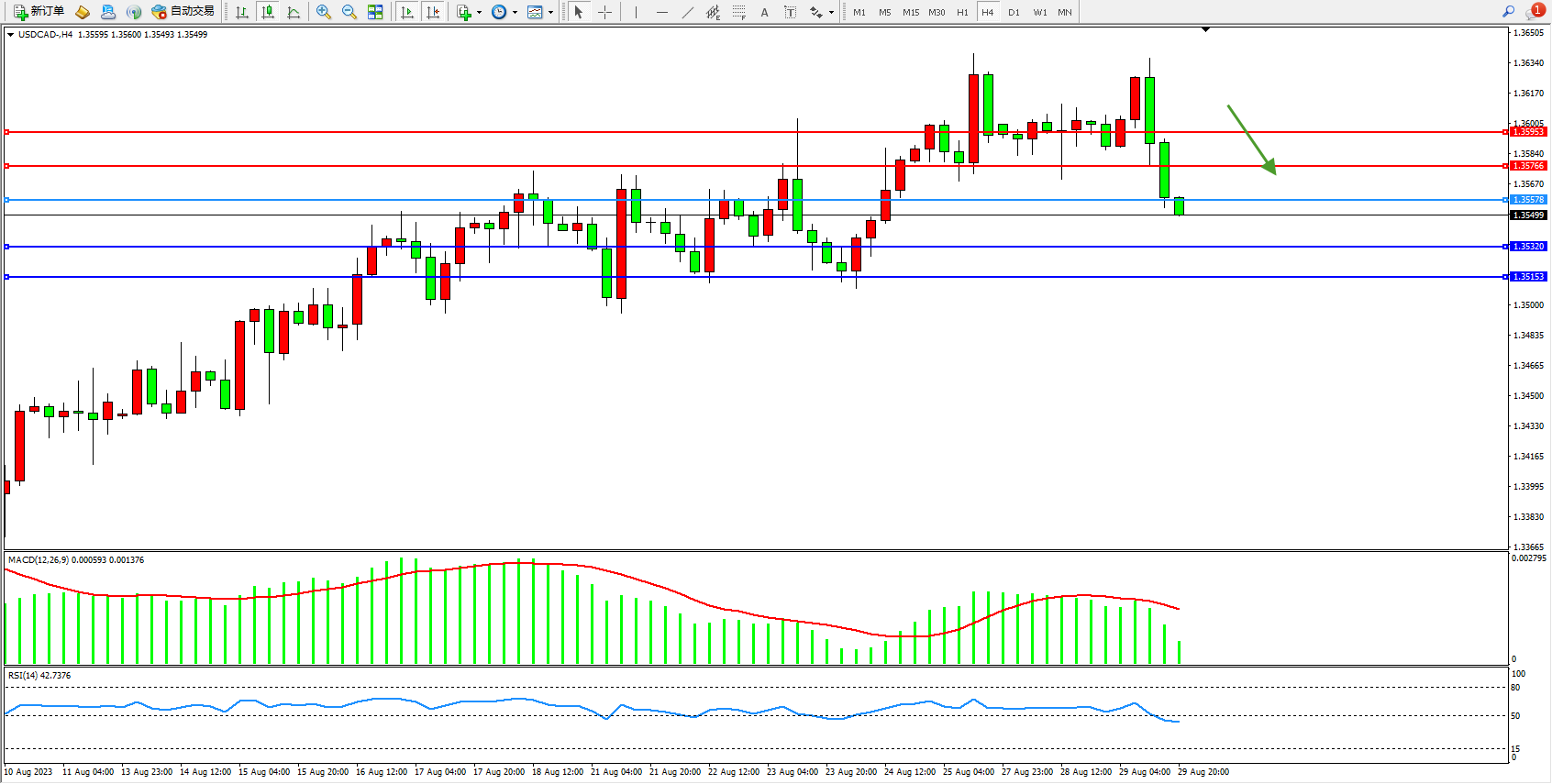The height and width of the screenshot is (784, 1552).
Task: Open the indicators list dropdown arrow
Action: [479, 13]
